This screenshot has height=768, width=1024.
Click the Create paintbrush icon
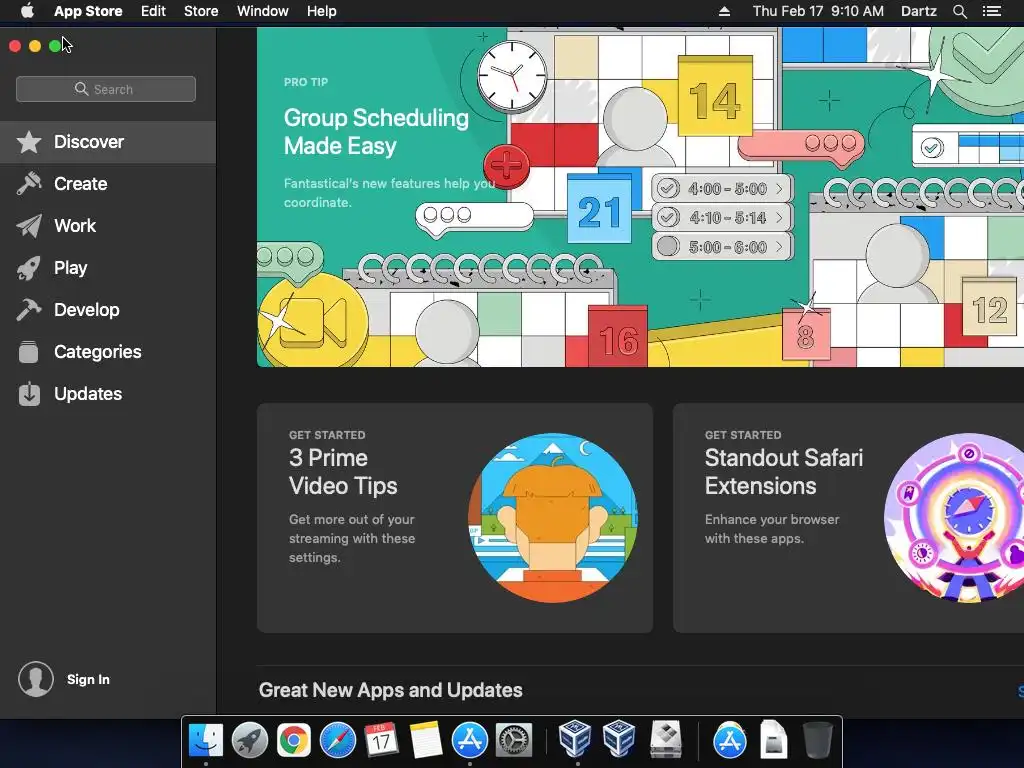(x=29, y=184)
